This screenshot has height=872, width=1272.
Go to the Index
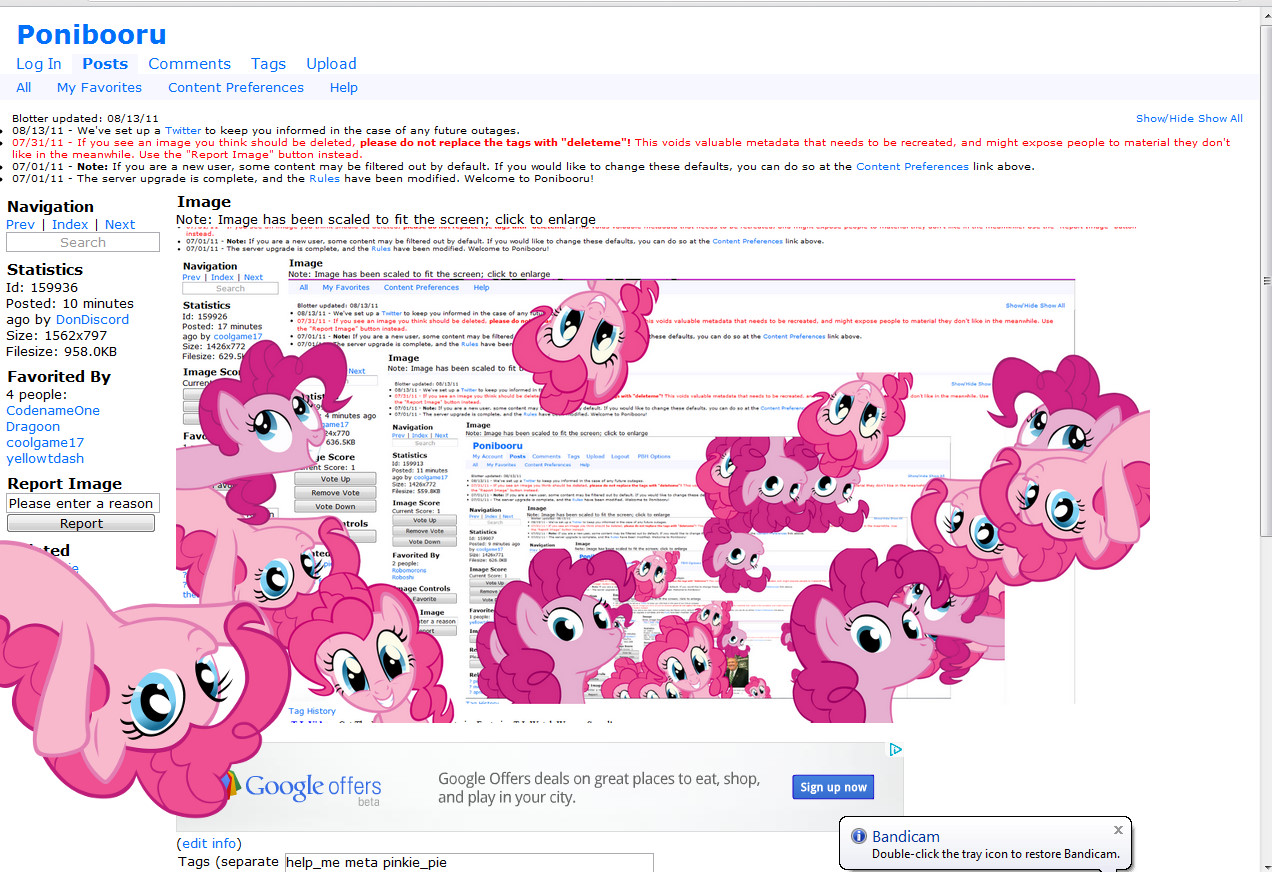(70, 224)
